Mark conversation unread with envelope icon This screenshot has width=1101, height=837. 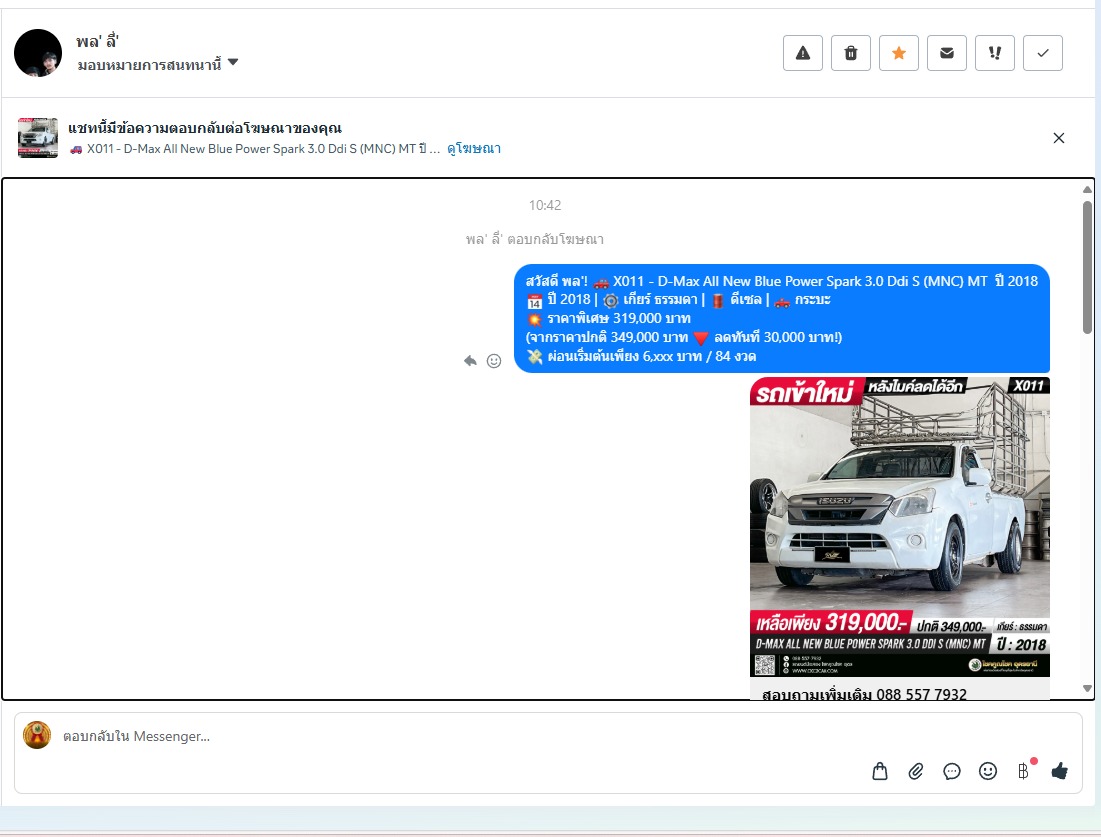(x=947, y=53)
